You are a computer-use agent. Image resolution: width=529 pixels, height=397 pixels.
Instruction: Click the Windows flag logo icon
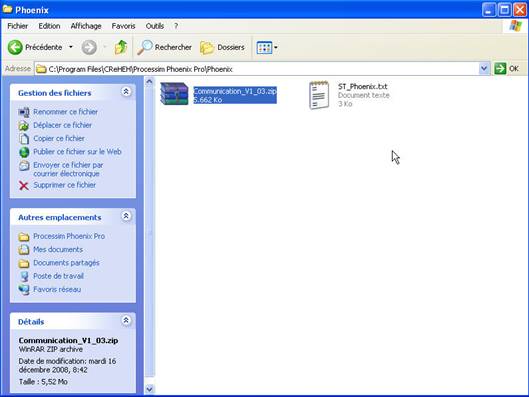(516, 26)
